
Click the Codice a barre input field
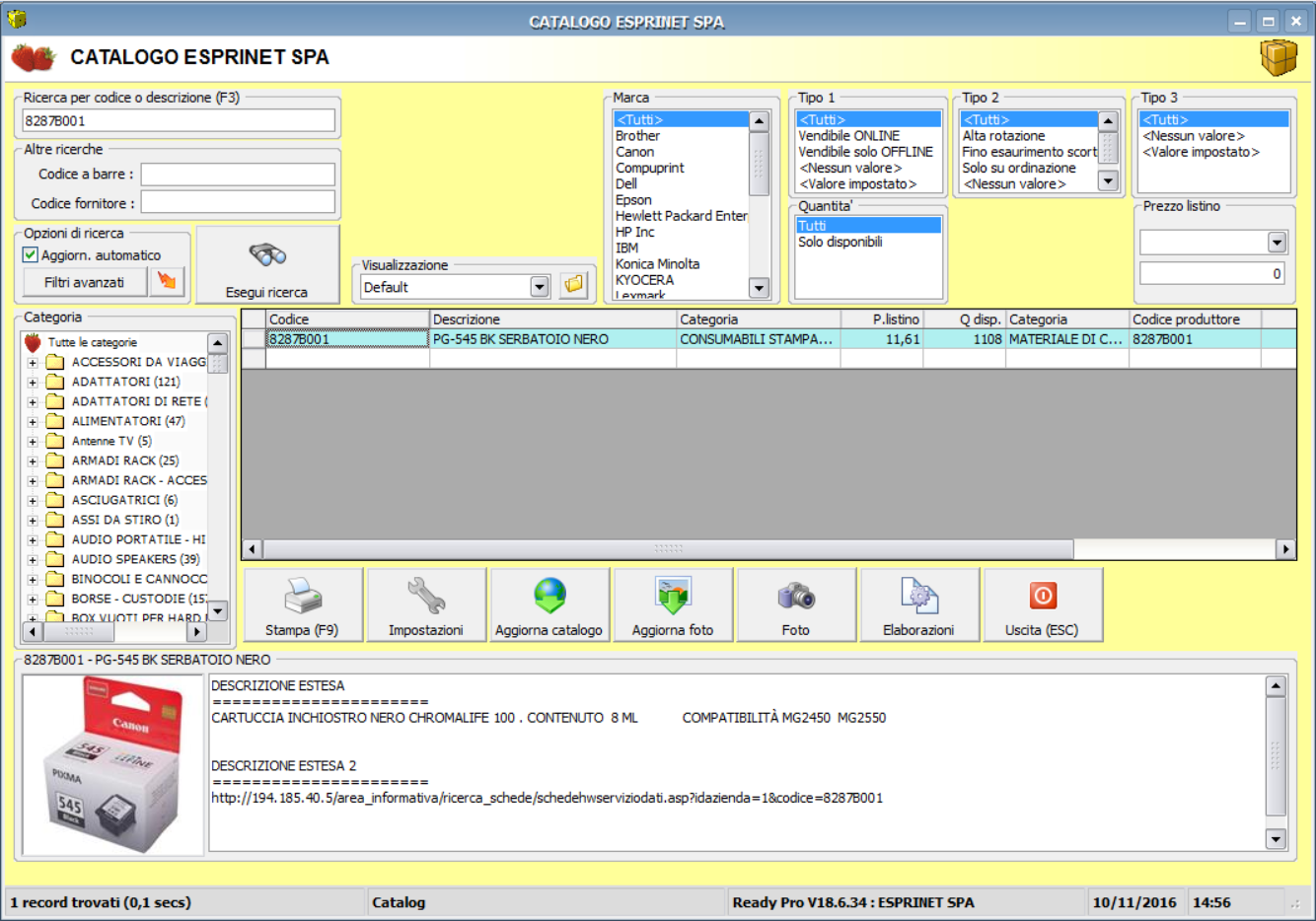(x=238, y=175)
